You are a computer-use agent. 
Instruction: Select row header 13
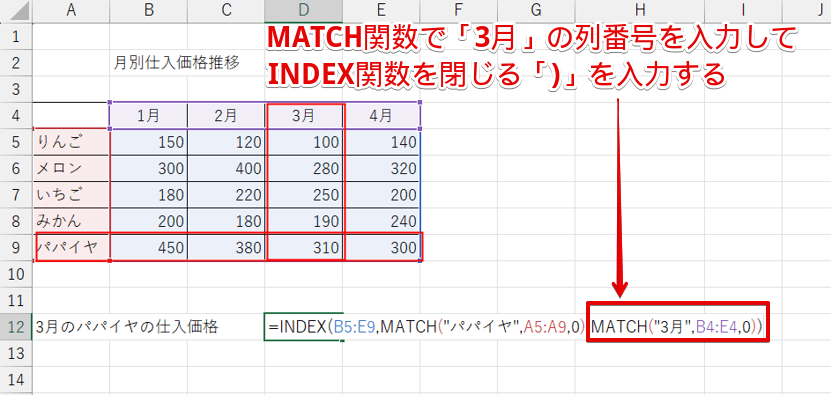point(16,353)
